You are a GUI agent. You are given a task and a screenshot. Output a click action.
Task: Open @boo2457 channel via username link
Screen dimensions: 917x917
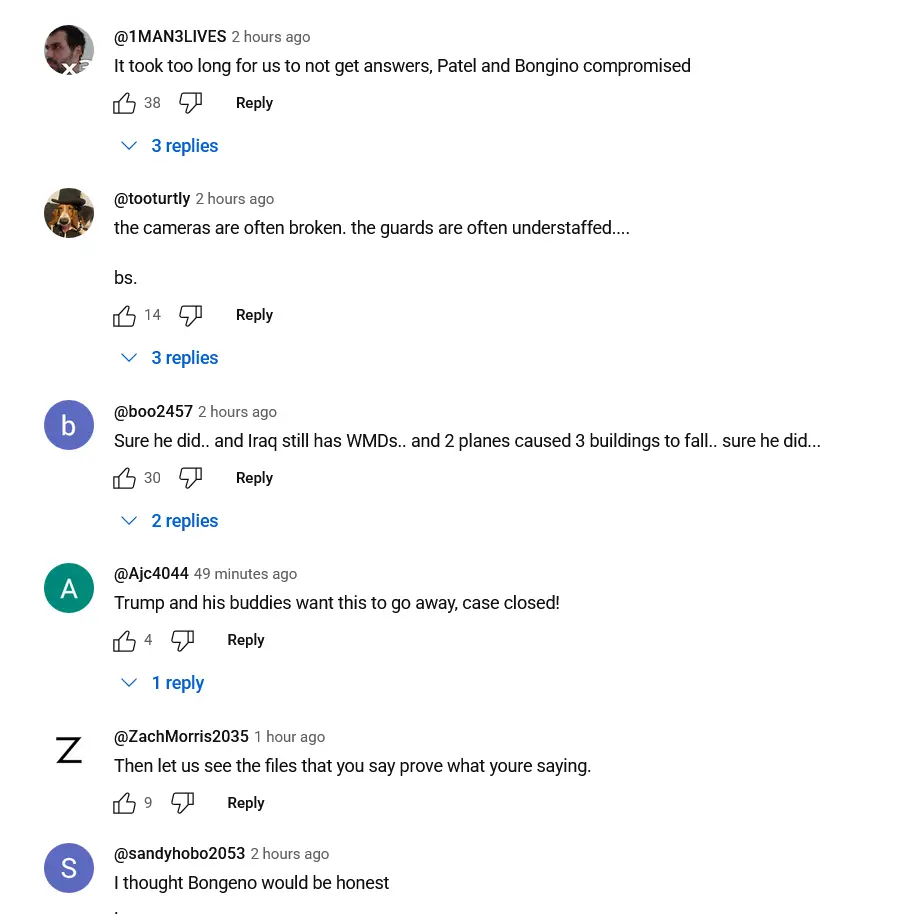[153, 412]
